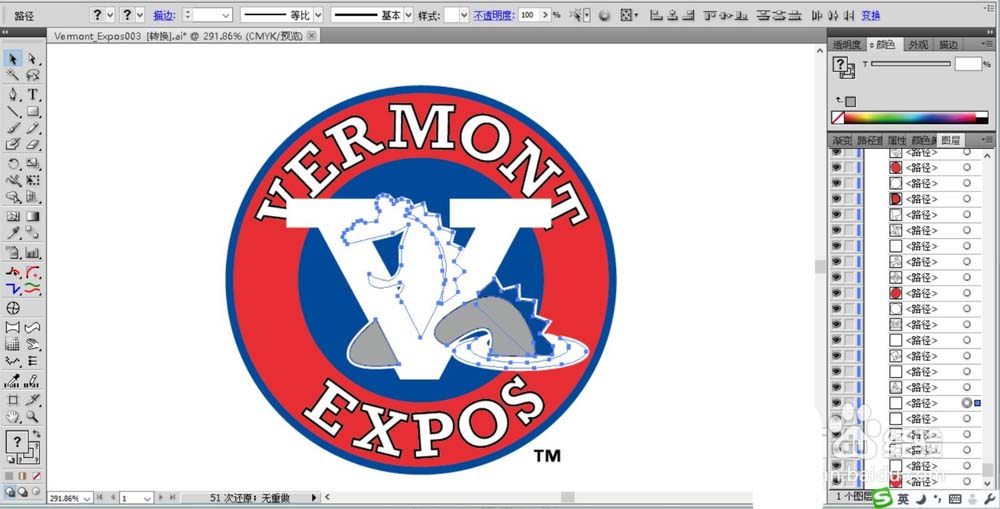Viewport: 1000px width, 509px height.
Task: Select the Selection tool (black arrow)
Action: click(x=13, y=59)
